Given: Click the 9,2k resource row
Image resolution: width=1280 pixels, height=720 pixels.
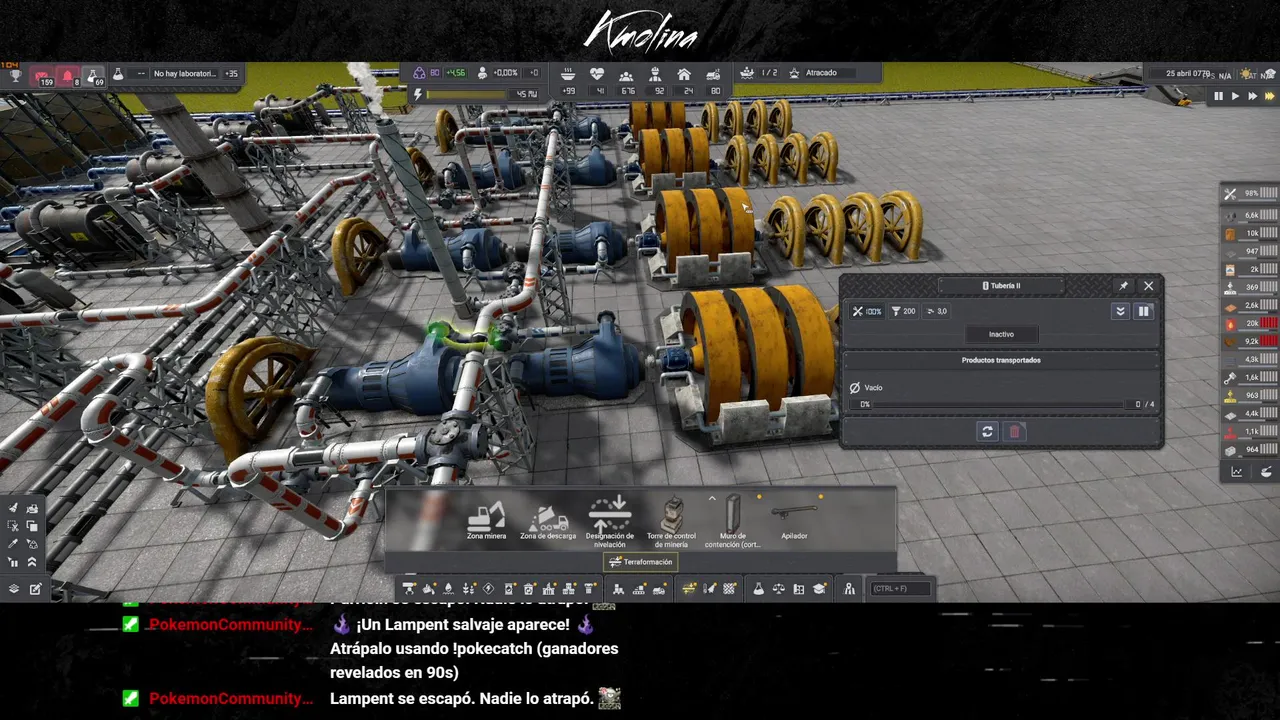Looking at the screenshot, I should click(1250, 341).
